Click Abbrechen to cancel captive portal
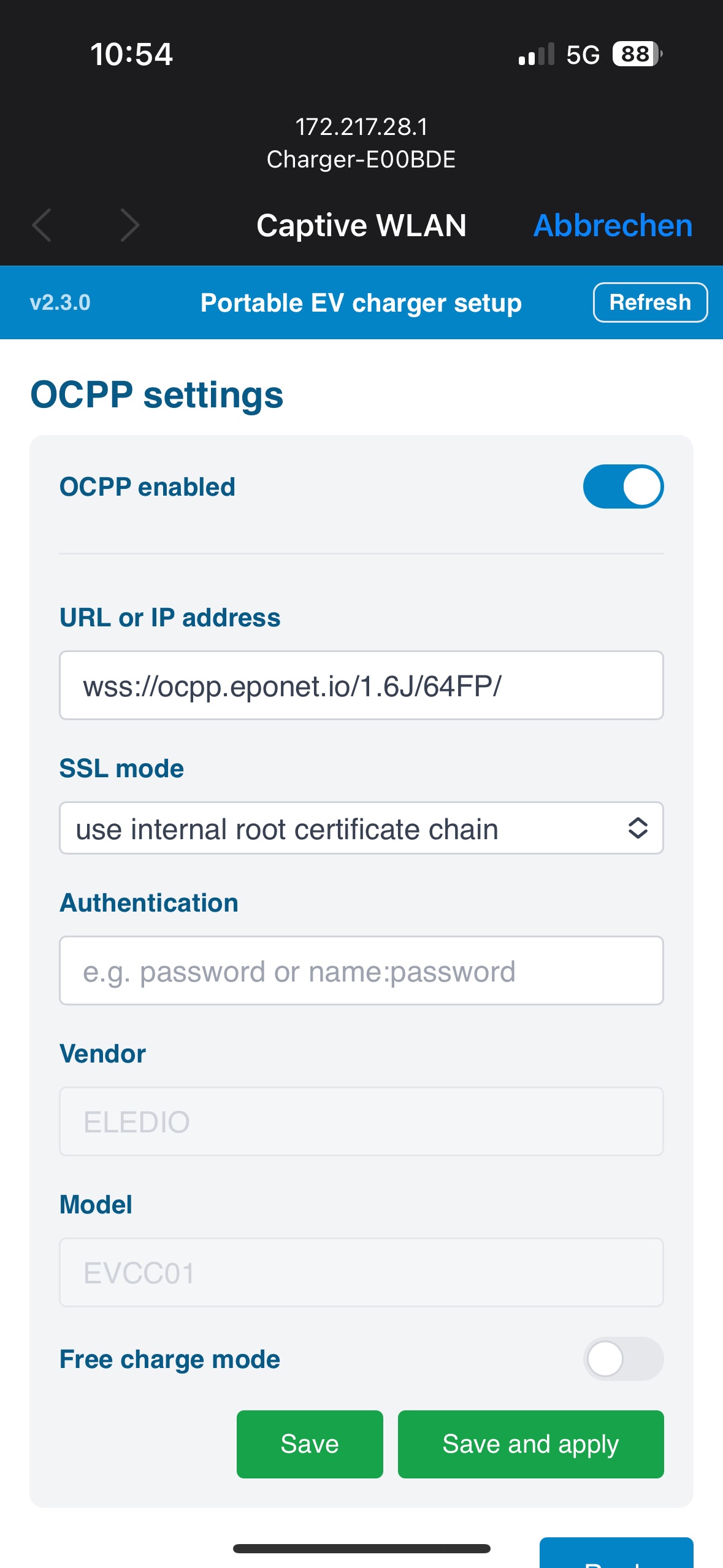This screenshot has height=1568, width=723. point(613,225)
